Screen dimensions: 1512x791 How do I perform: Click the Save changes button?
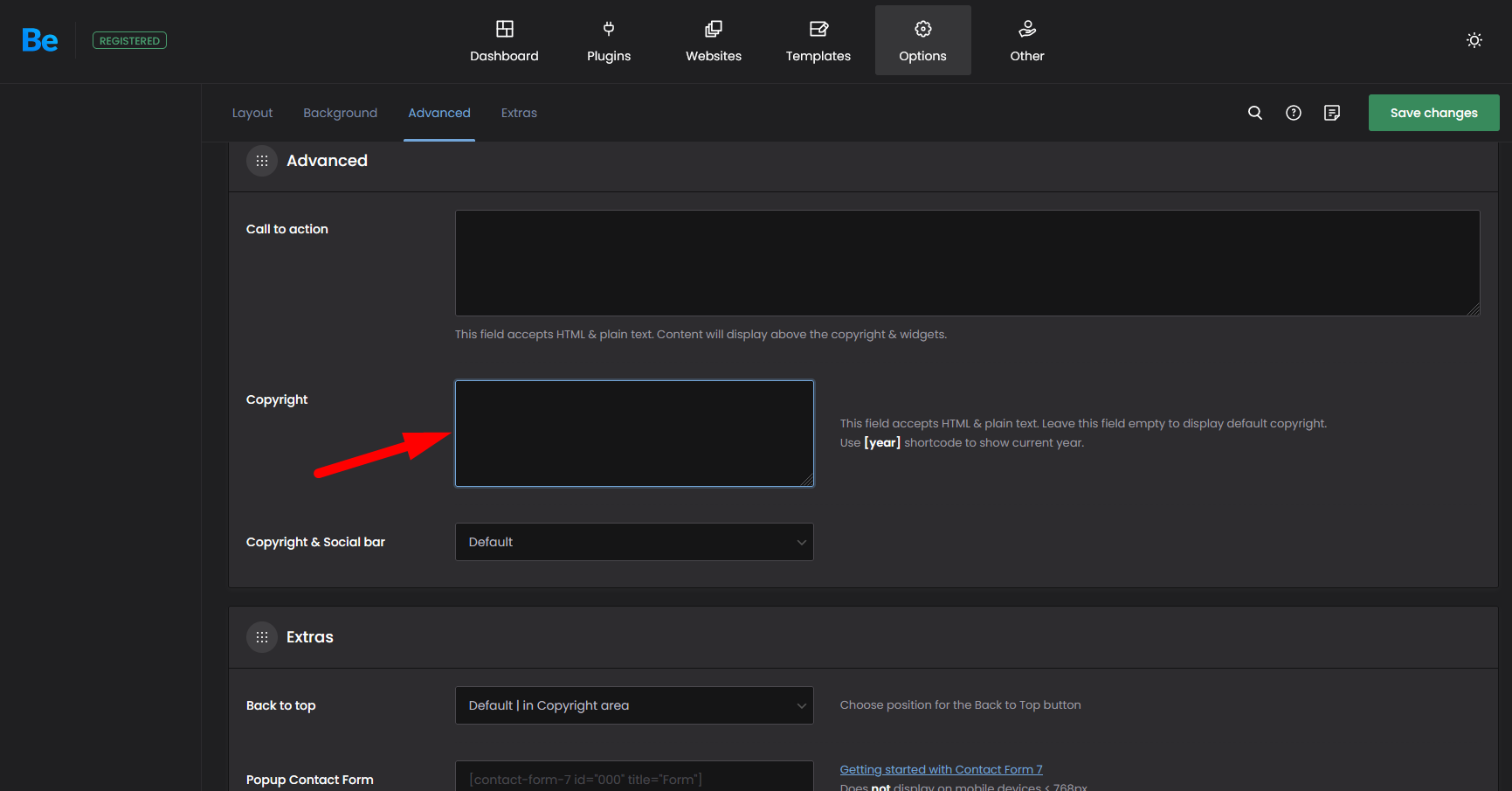pyautogui.click(x=1434, y=113)
